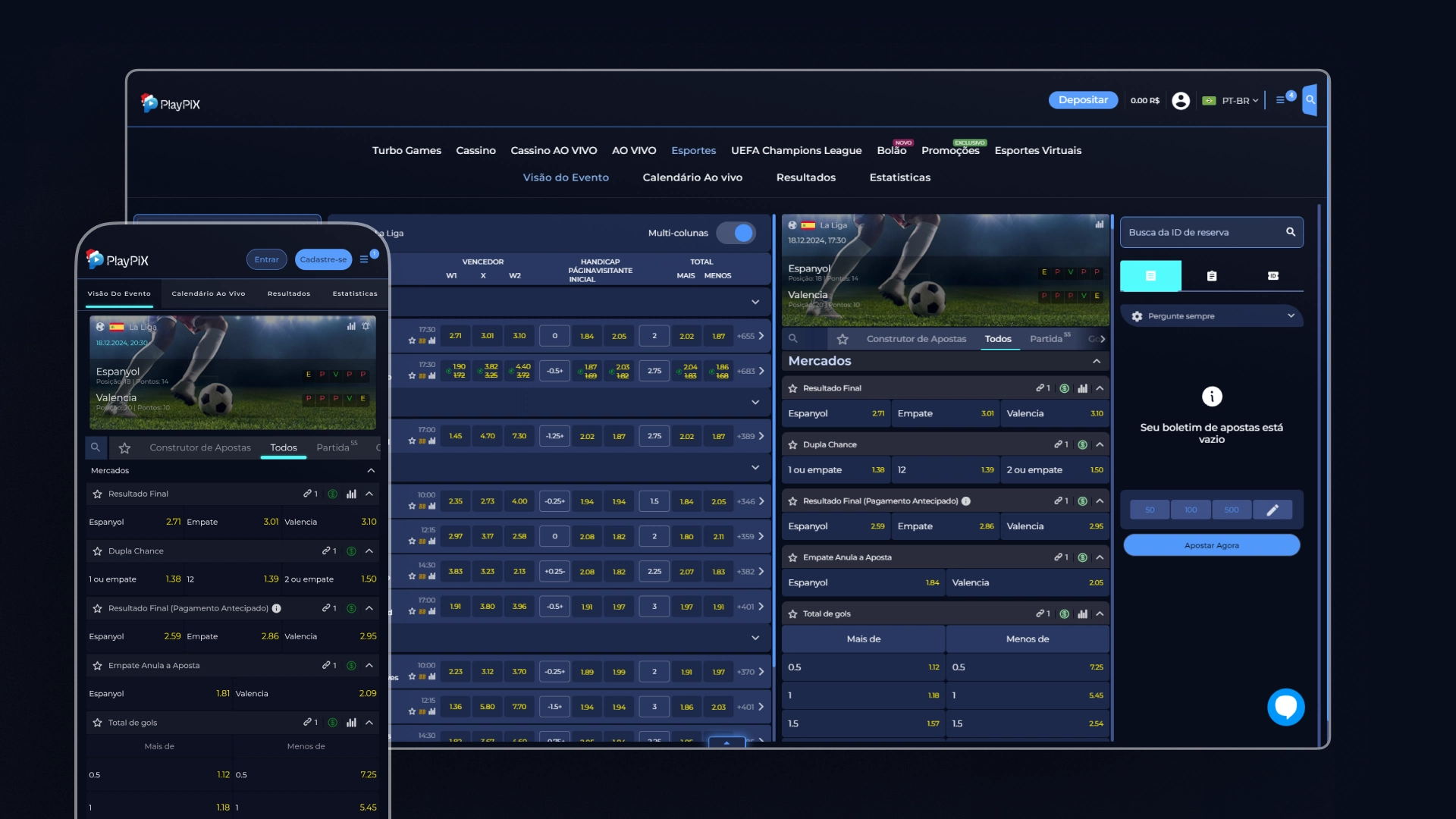
Task: Select Espanyol 2.71 odds in desktop Resultado Final
Action: [x=836, y=414]
